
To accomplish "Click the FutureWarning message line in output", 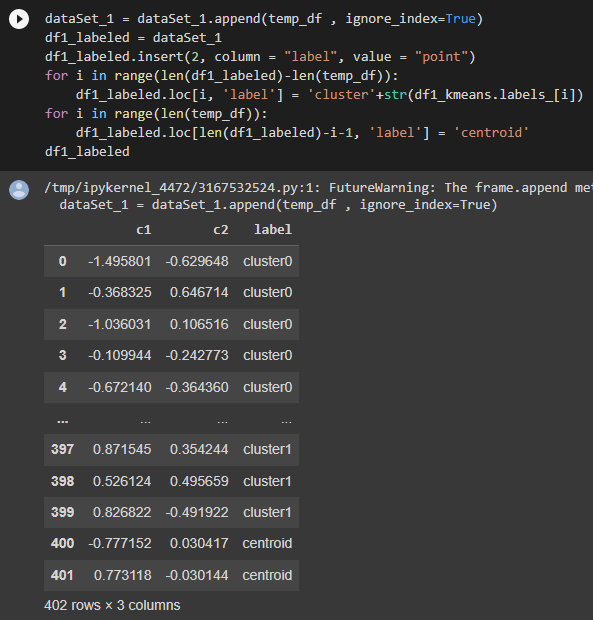I will (319, 188).
